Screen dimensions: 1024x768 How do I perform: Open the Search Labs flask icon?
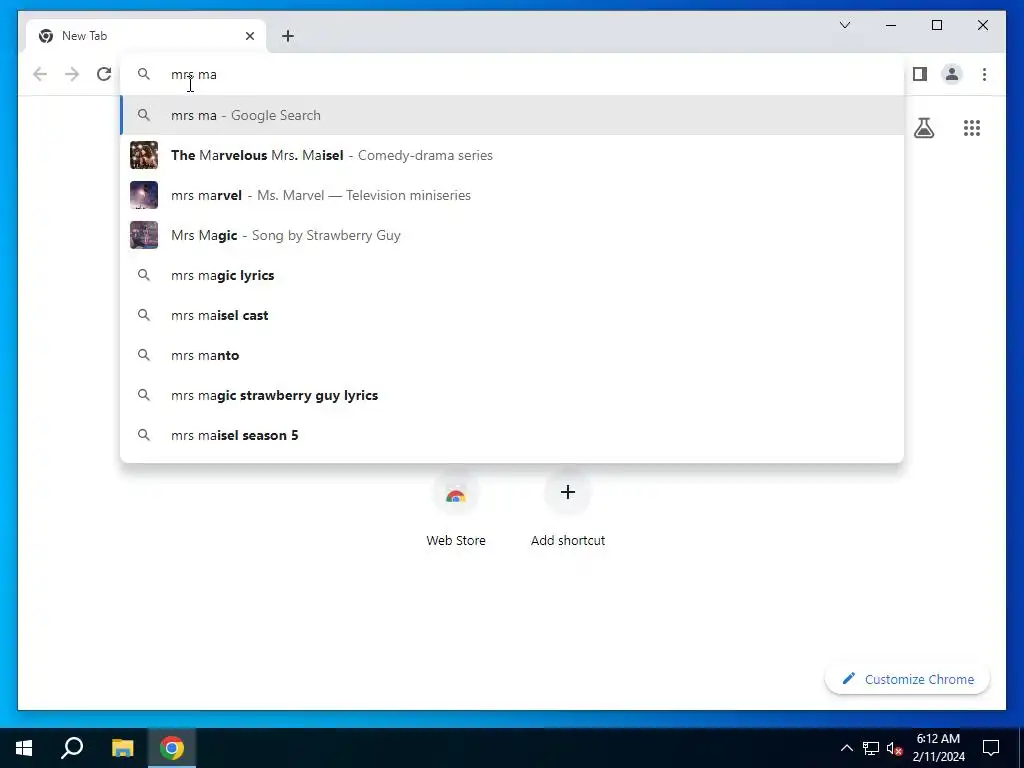click(923, 128)
